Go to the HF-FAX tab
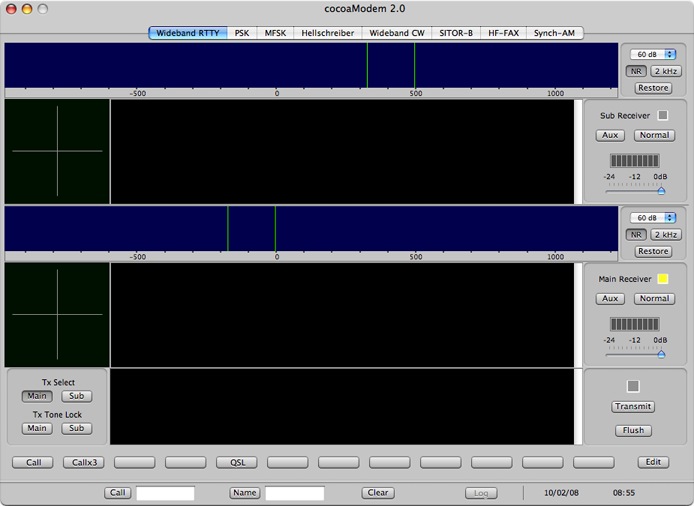The width and height of the screenshot is (694, 506). click(x=503, y=33)
